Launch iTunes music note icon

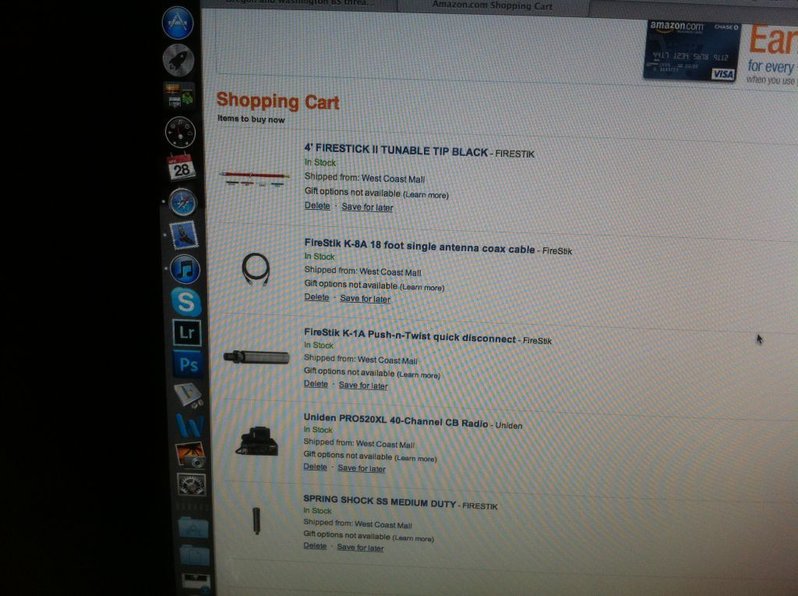point(184,269)
